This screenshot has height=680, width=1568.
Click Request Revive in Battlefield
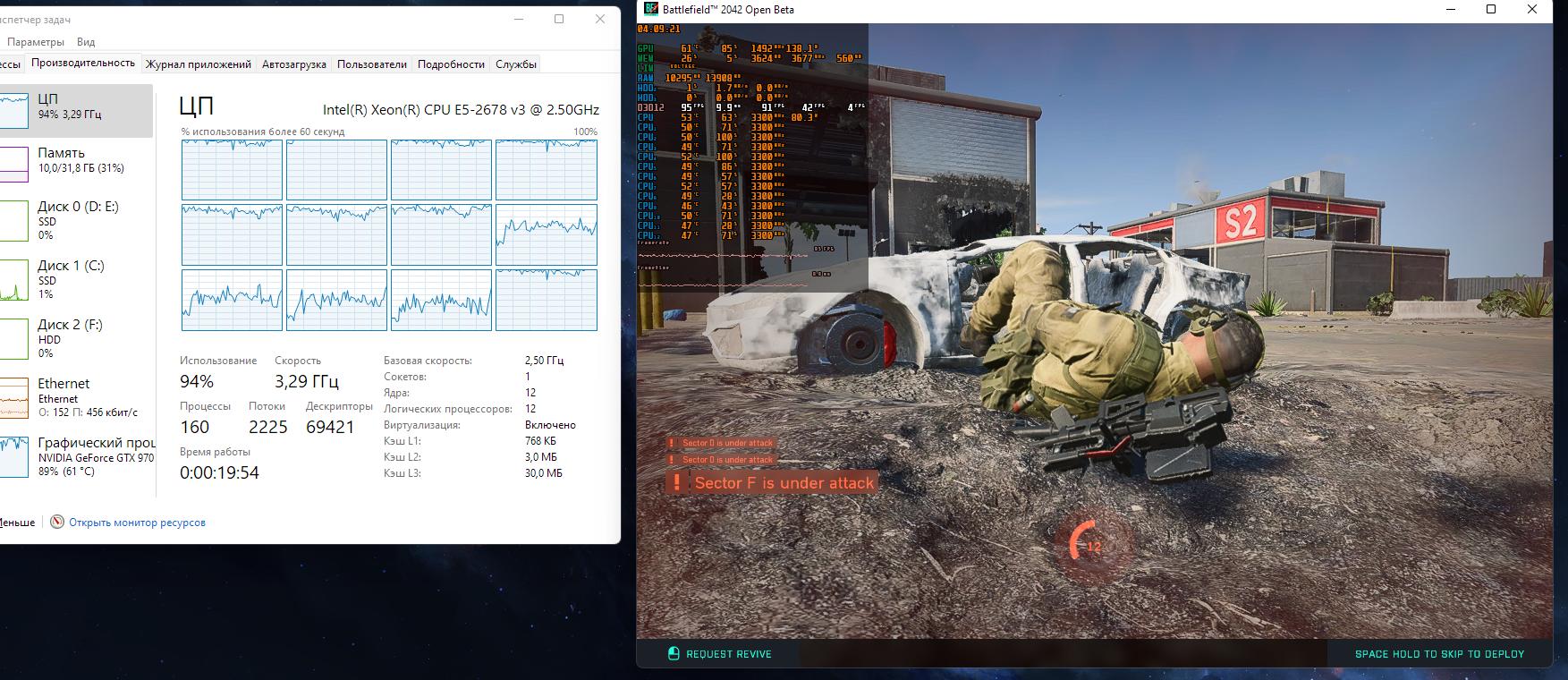(728, 654)
